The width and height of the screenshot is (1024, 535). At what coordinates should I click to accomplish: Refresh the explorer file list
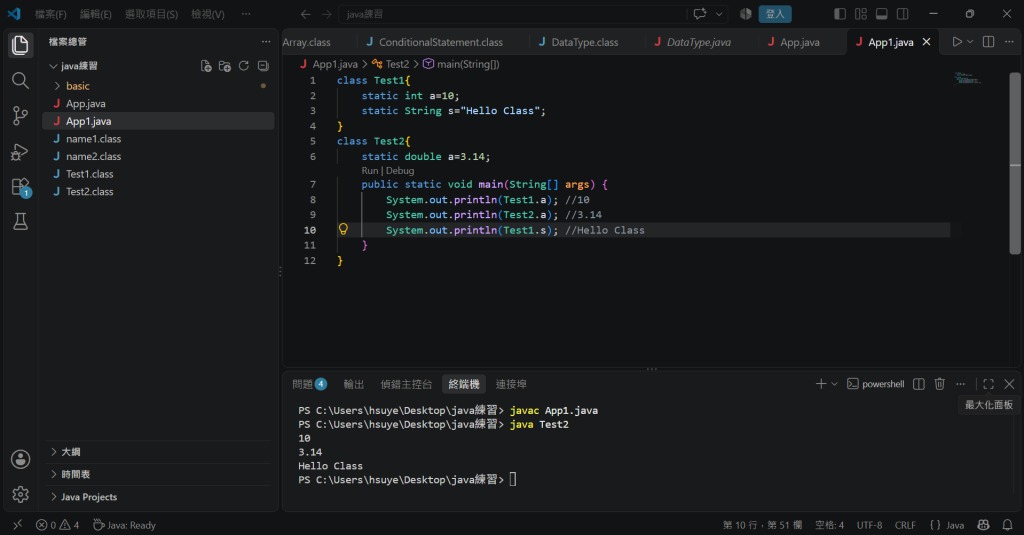(x=244, y=66)
